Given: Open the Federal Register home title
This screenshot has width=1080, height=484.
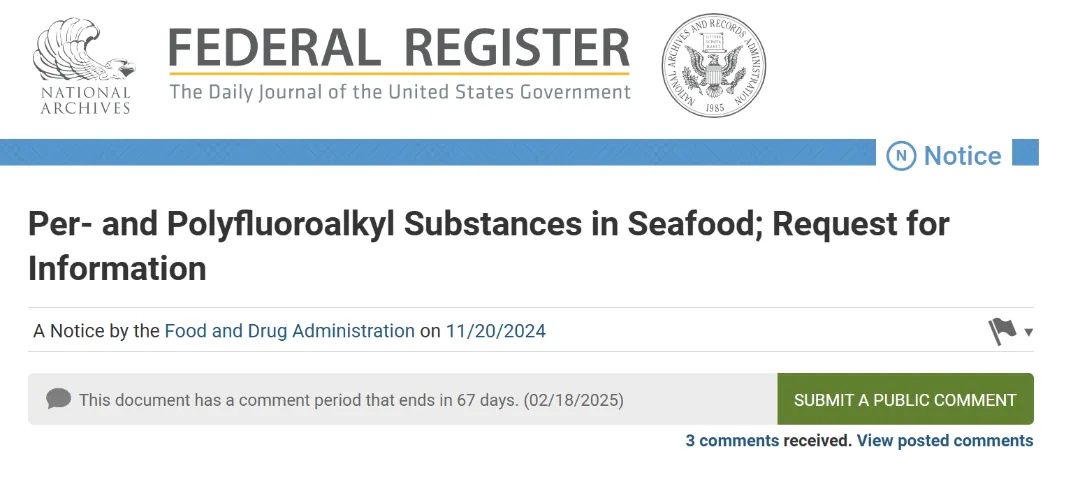Looking at the screenshot, I should (x=399, y=48).
